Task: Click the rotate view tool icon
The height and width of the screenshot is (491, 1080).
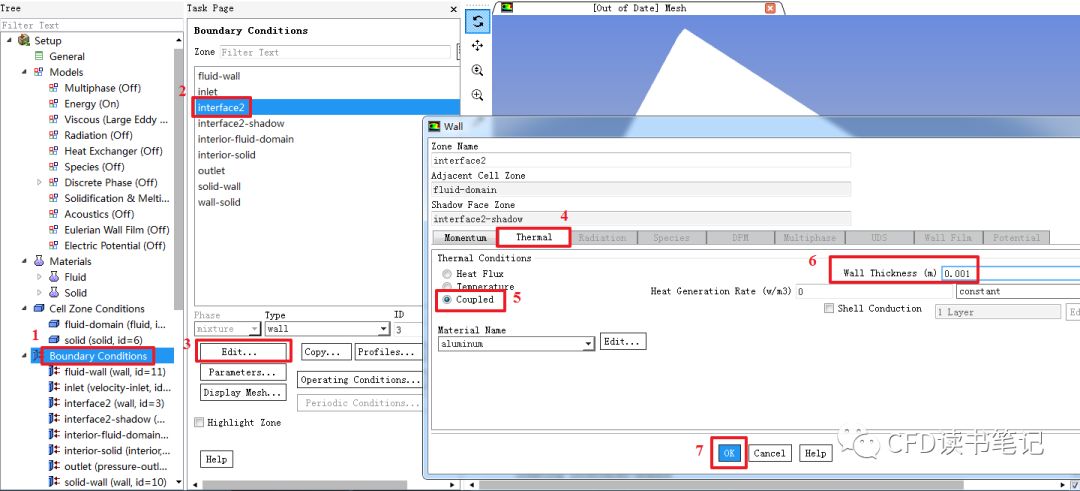Action: tap(477, 21)
